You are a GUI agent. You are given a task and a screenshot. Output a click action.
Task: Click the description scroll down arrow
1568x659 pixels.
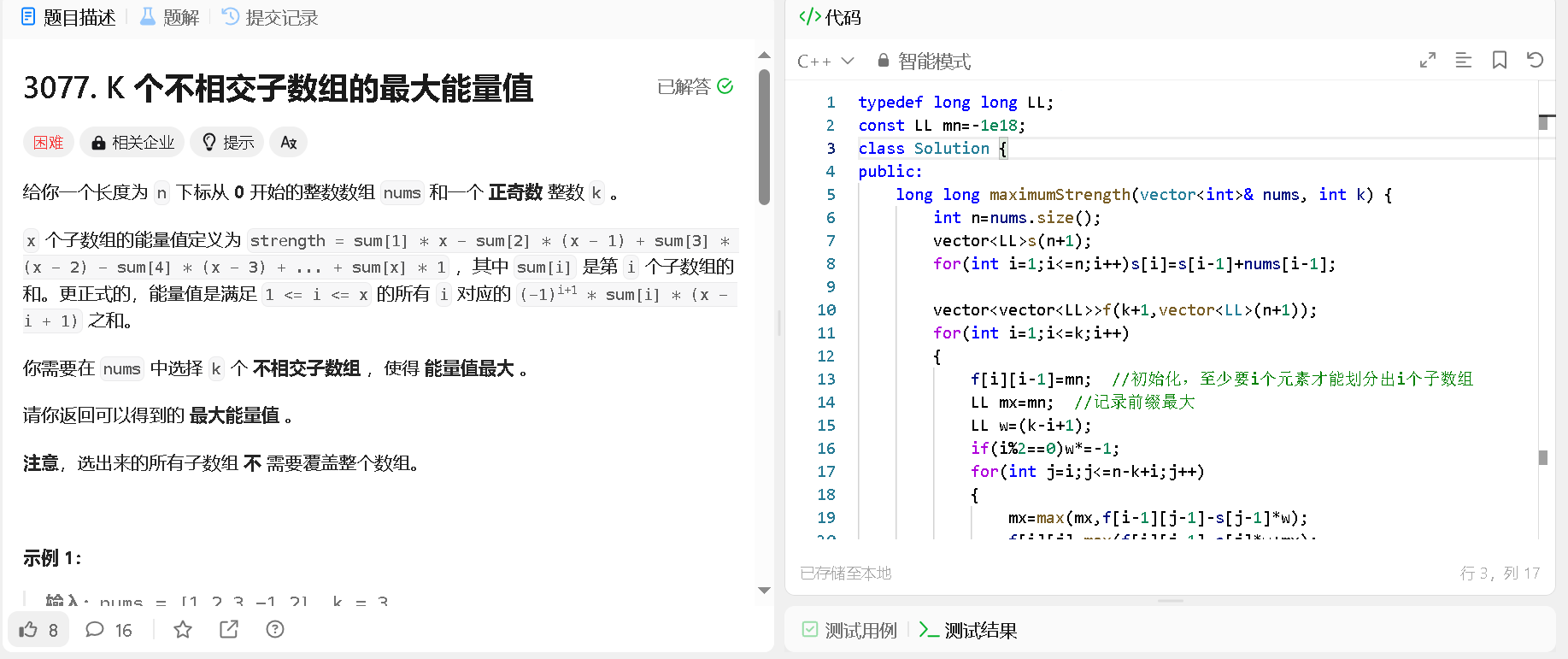click(765, 590)
